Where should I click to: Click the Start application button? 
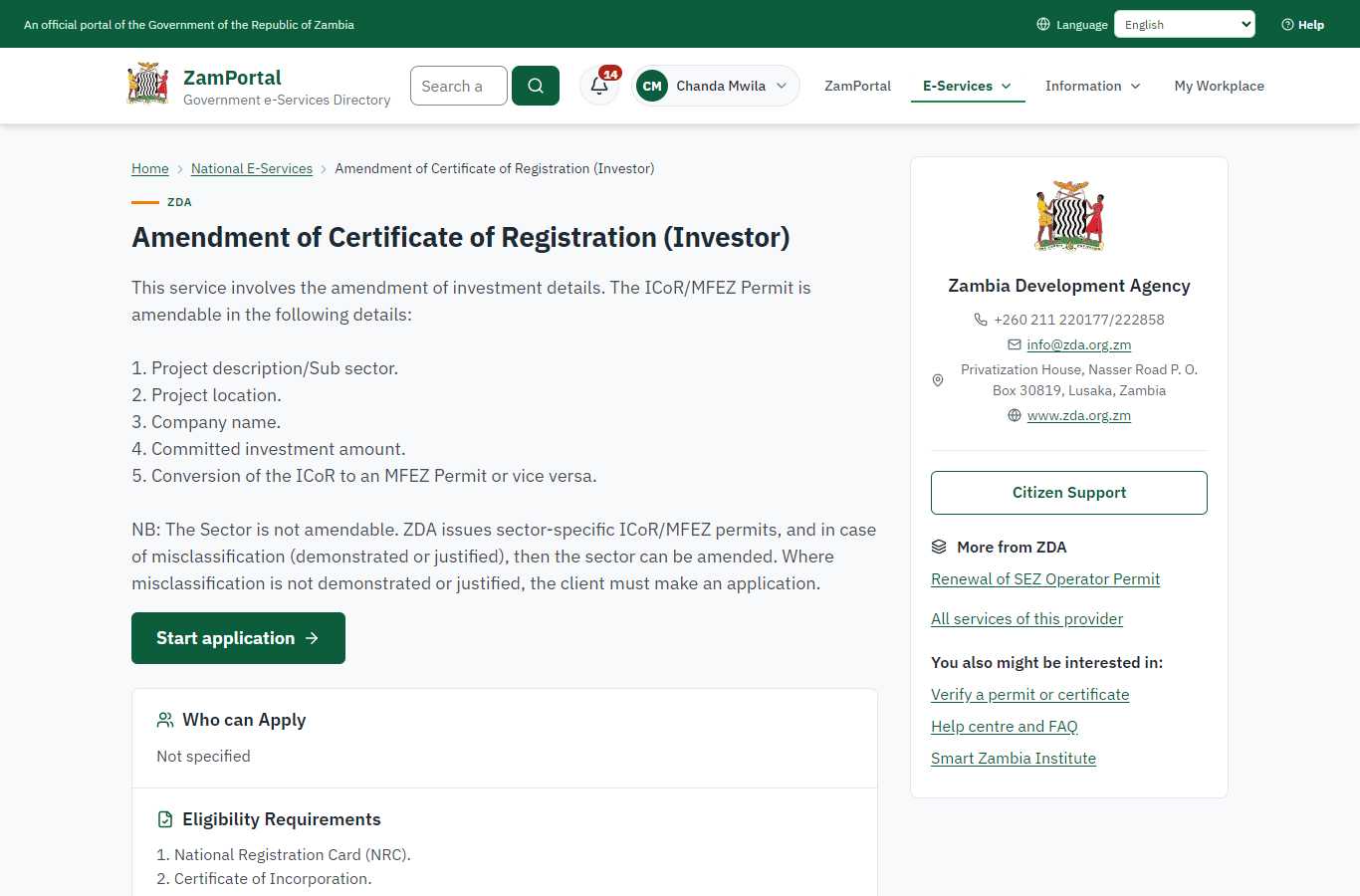tap(238, 638)
